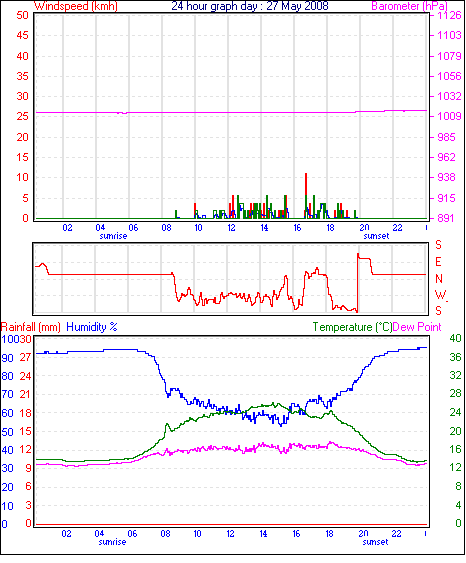The height and width of the screenshot is (563, 466).
Task: Click the W compass label on direction chart
Action: [440, 295]
